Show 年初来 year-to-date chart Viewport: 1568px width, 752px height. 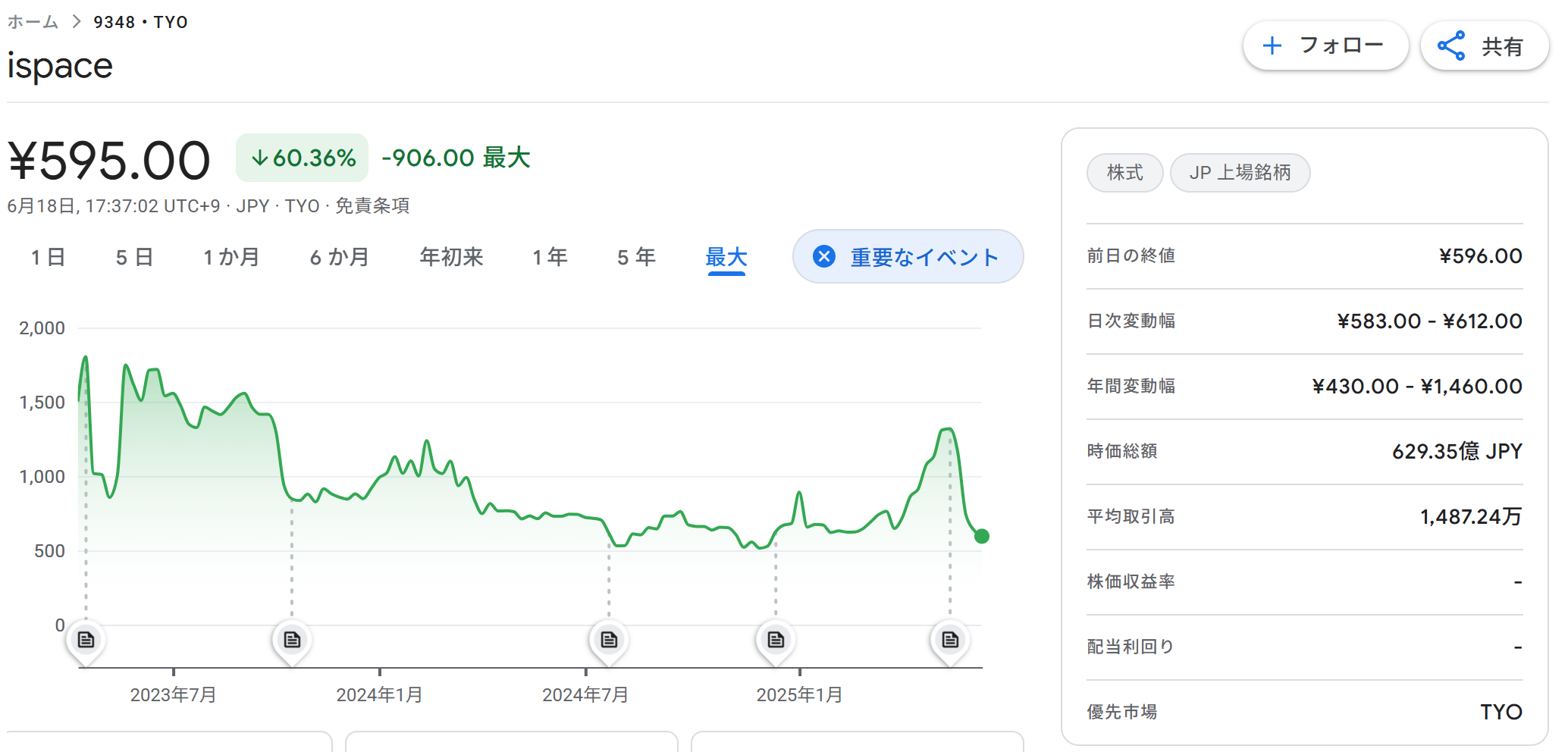coord(451,257)
